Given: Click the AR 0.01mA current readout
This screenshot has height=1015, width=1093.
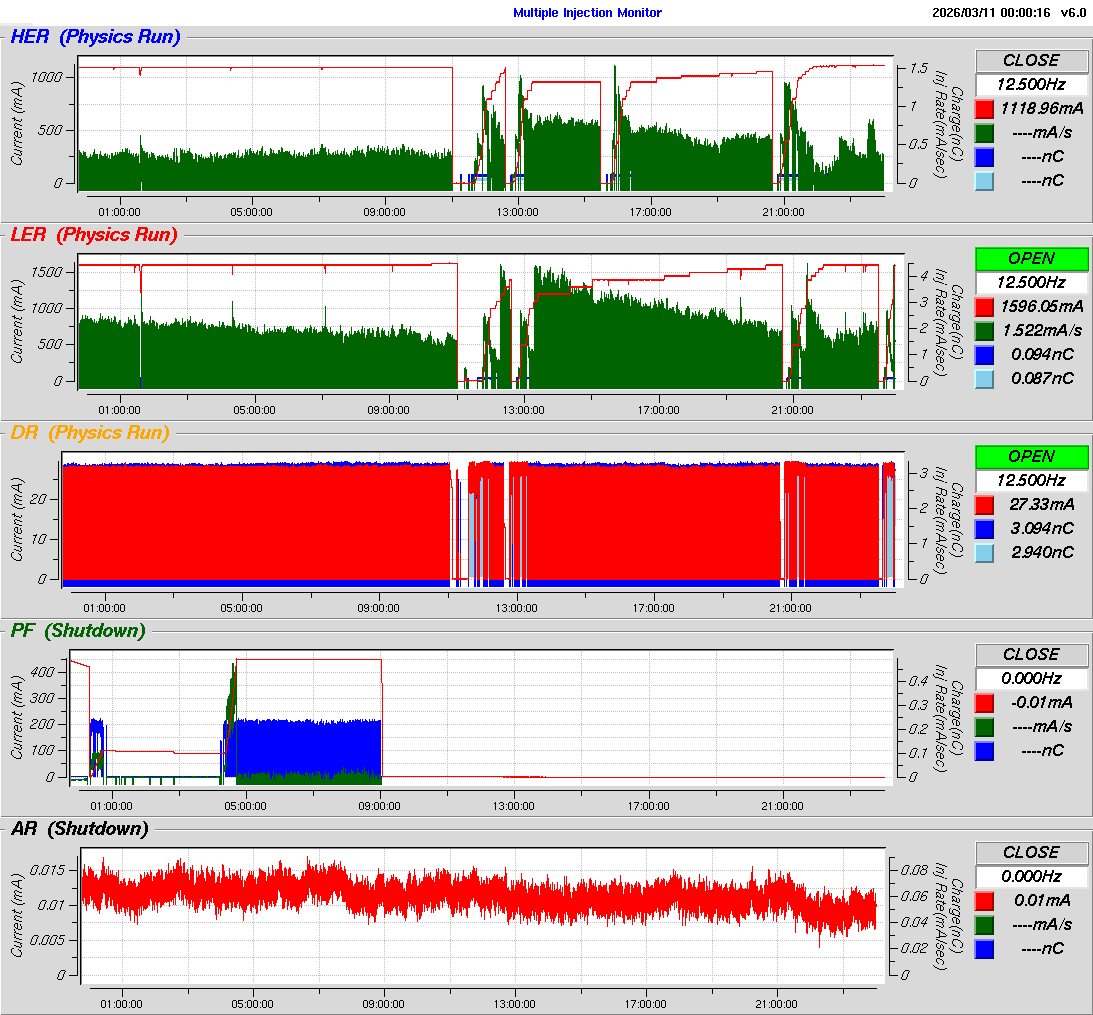Looking at the screenshot, I should (x=1040, y=900).
